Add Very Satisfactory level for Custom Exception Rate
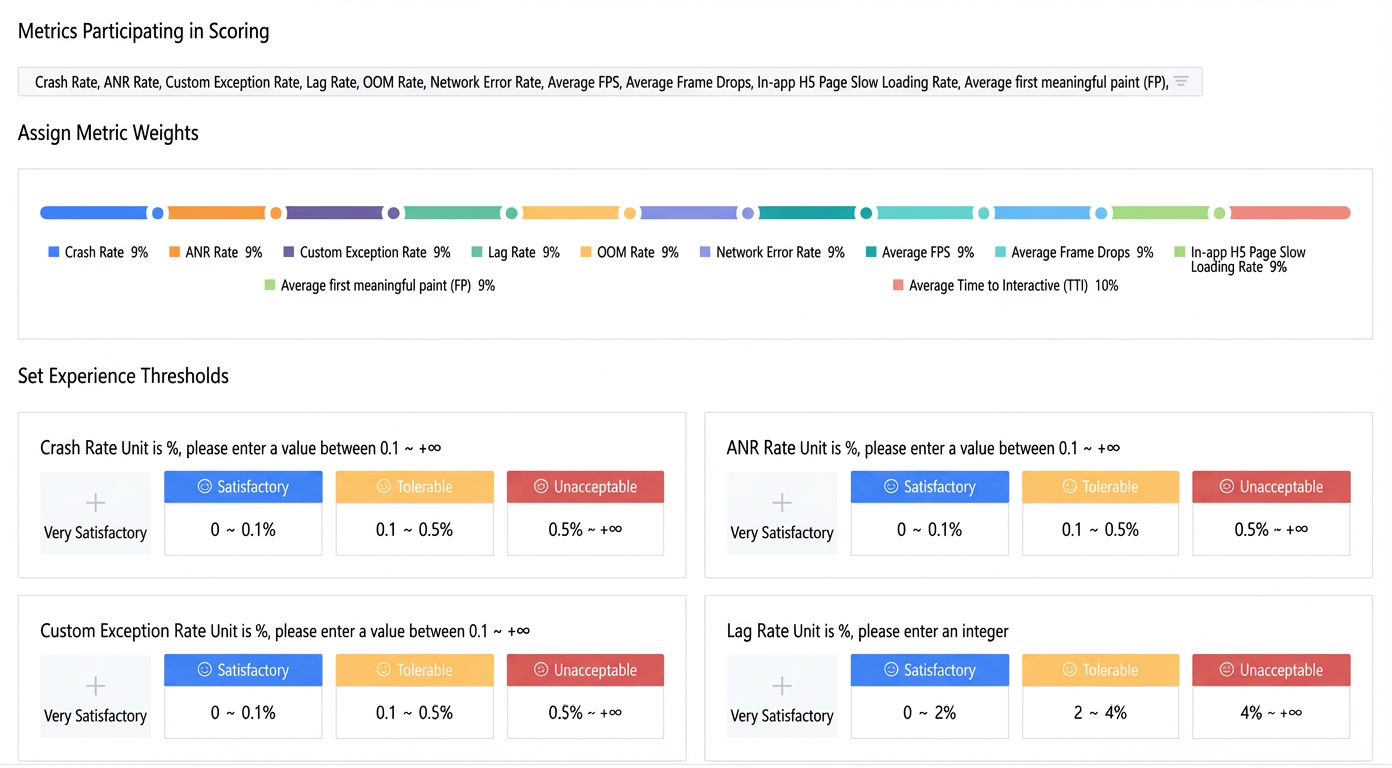Image resolution: width=1392 pixels, height=768 pixels. 95,696
